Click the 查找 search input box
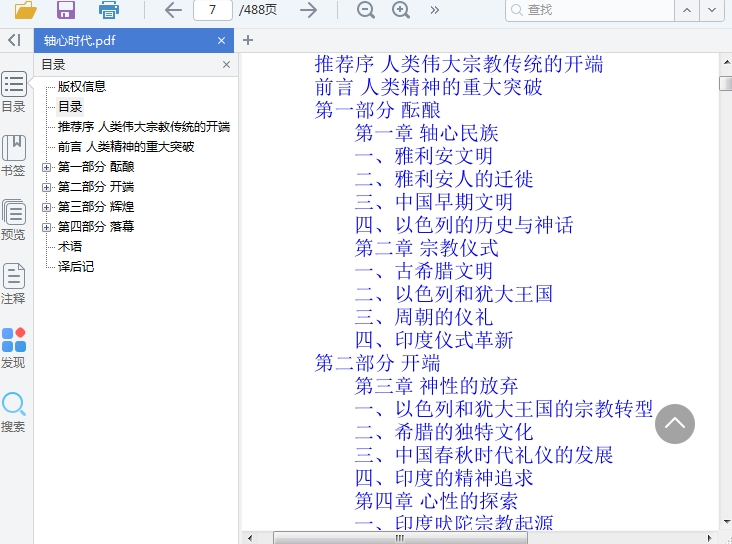732x544 pixels. click(x=590, y=10)
